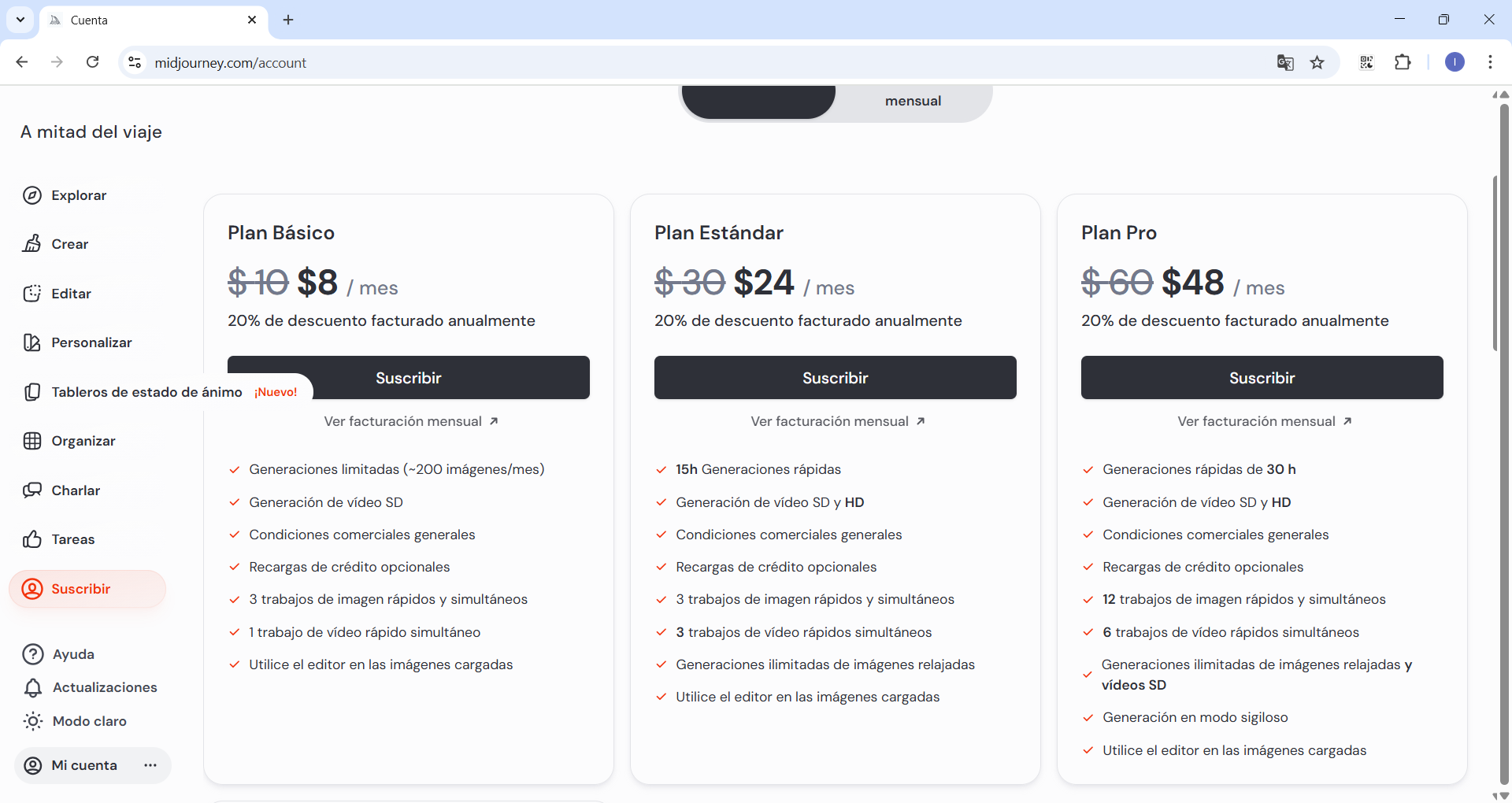Image resolution: width=1512 pixels, height=803 pixels.
Task: Select the dark annual billing toggle option
Action: [x=758, y=102]
